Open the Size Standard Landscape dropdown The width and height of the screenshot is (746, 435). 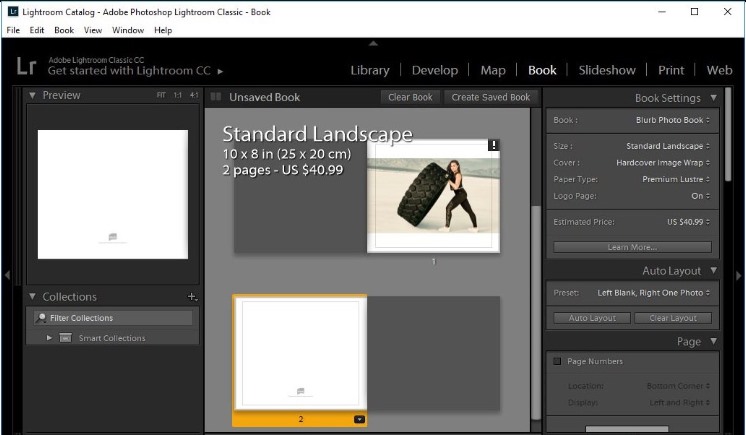click(668, 146)
